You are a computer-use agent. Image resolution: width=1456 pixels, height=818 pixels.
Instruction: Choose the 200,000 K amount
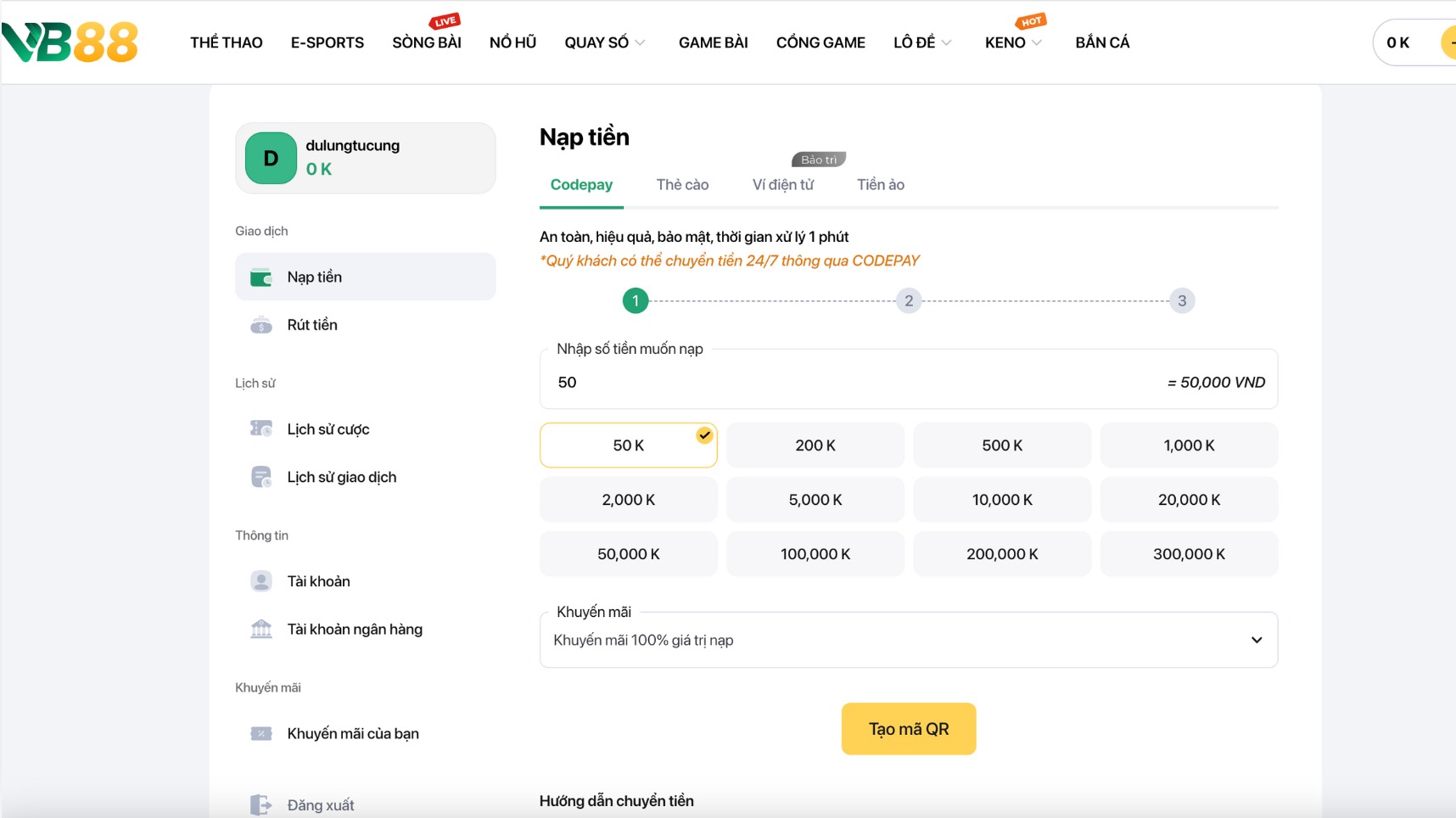coord(1002,554)
